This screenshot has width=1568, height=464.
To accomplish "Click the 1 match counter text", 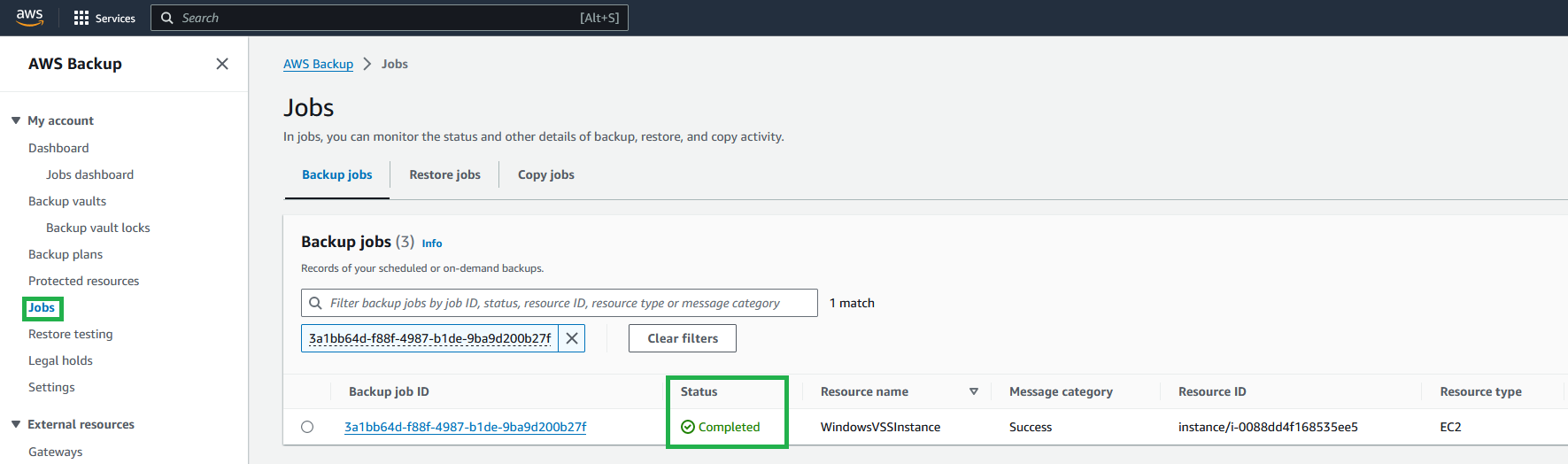I will pos(852,303).
